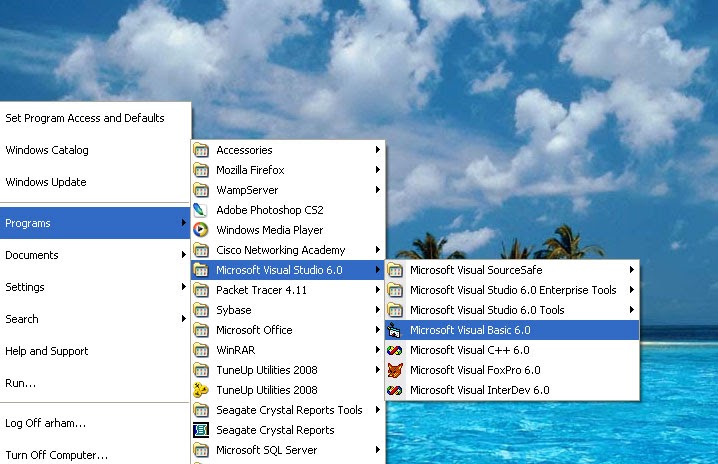Screen dimensions: 718x464
Task: Click the Cisco Networking Academy folder icon
Action: click(201, 250)
